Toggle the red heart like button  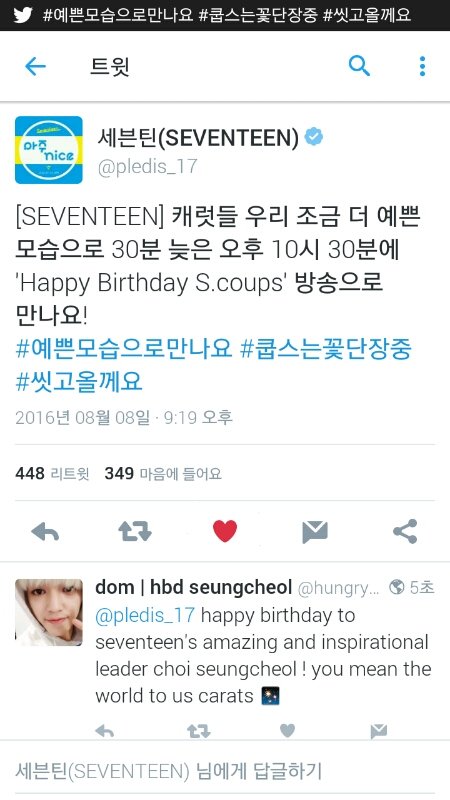tap(224, 531)
